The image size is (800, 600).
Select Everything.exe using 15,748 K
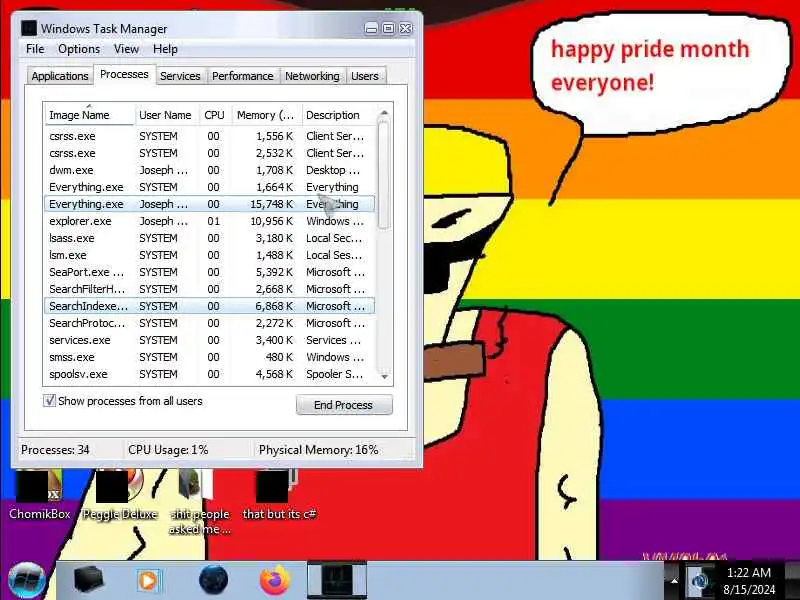[210, 204]
